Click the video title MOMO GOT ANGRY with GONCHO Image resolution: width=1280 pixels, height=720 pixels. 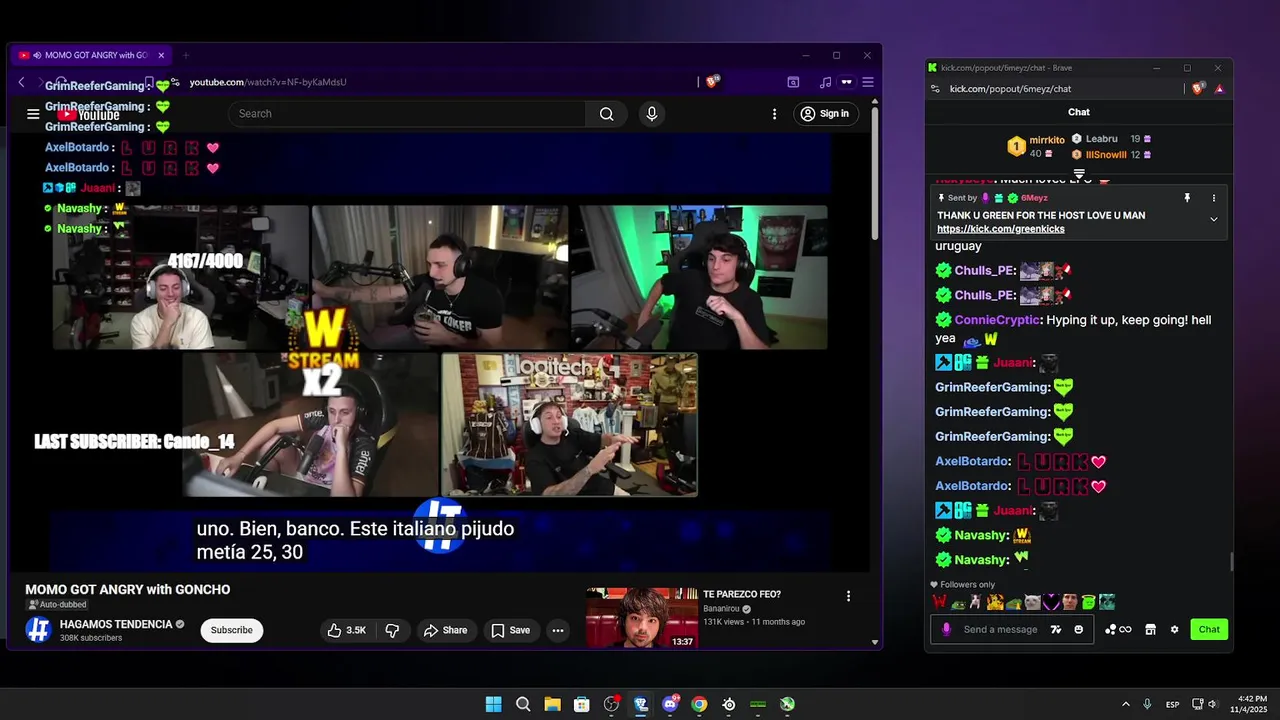tap(127, 590)
